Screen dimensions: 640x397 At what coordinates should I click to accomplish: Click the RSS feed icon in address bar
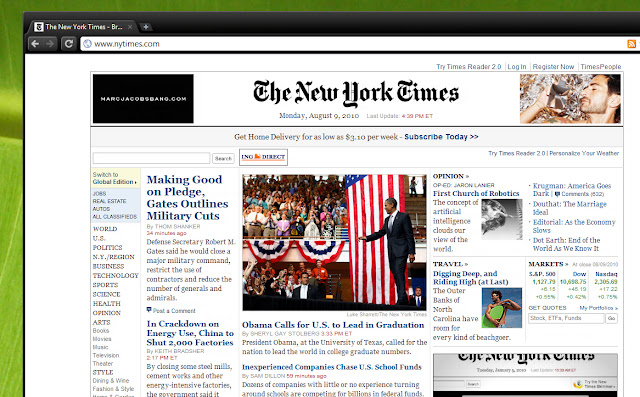pos(631,44)
